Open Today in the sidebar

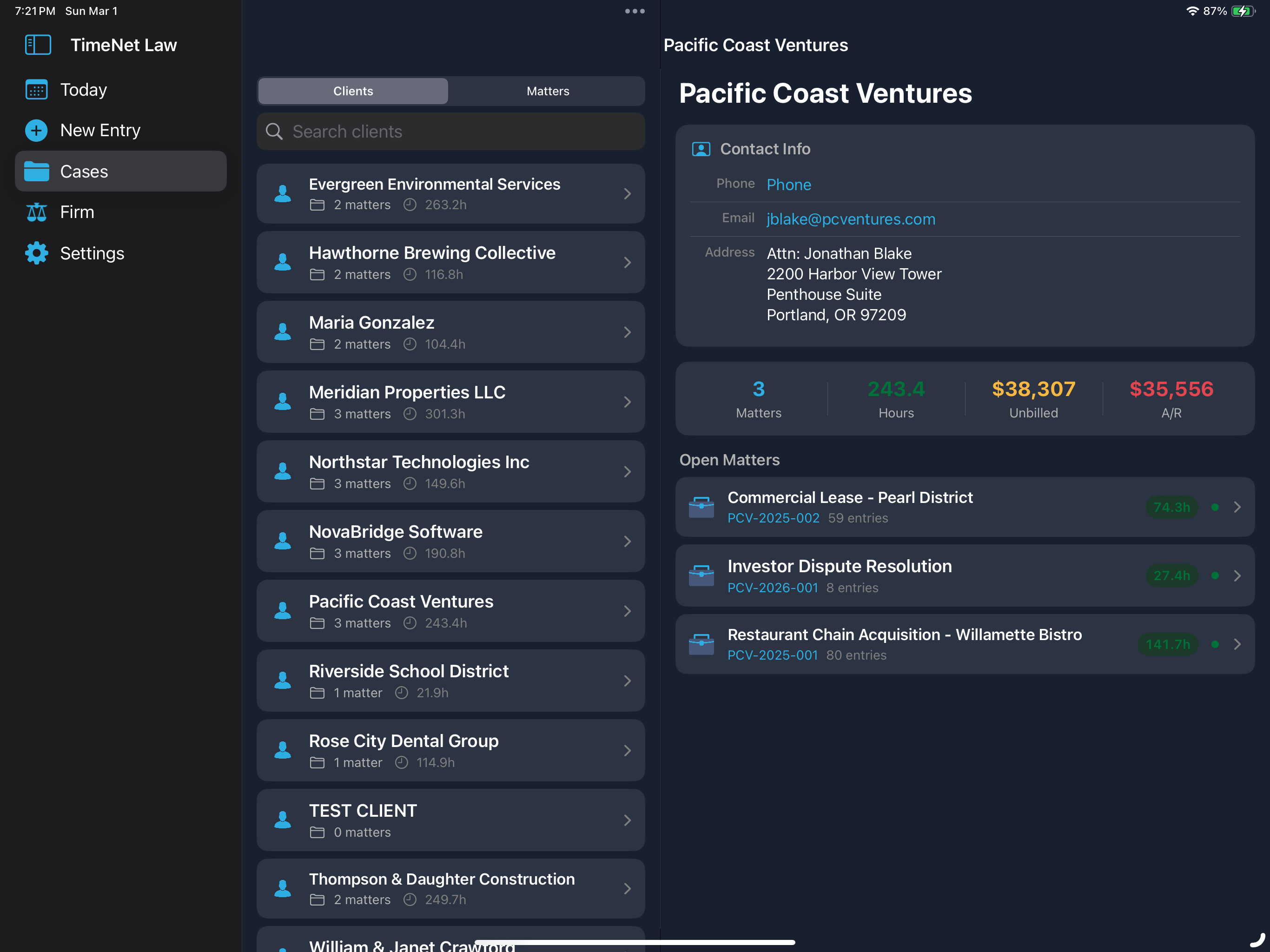pyautogui.click(x=120, y=90)
